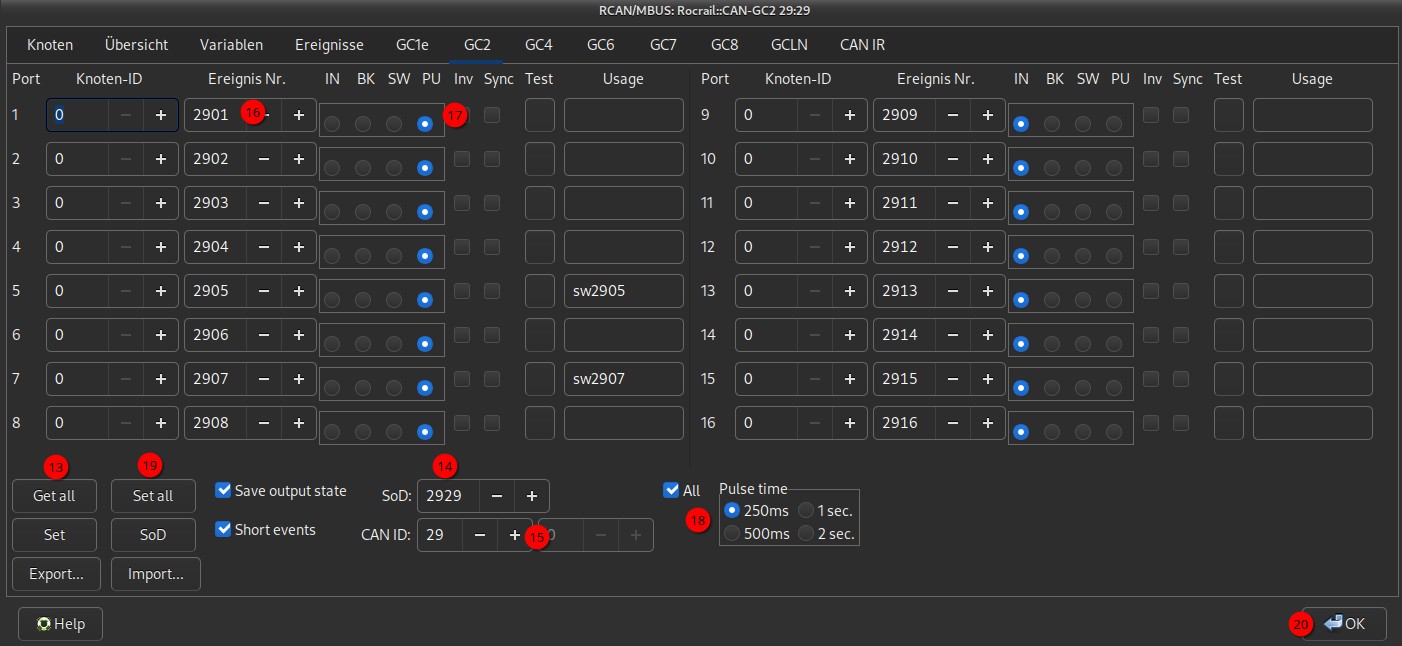The width and height of the screenshot is (1402, 646).
Task: Increase the SoD value with plus button
Action: [x=532, y=496]
